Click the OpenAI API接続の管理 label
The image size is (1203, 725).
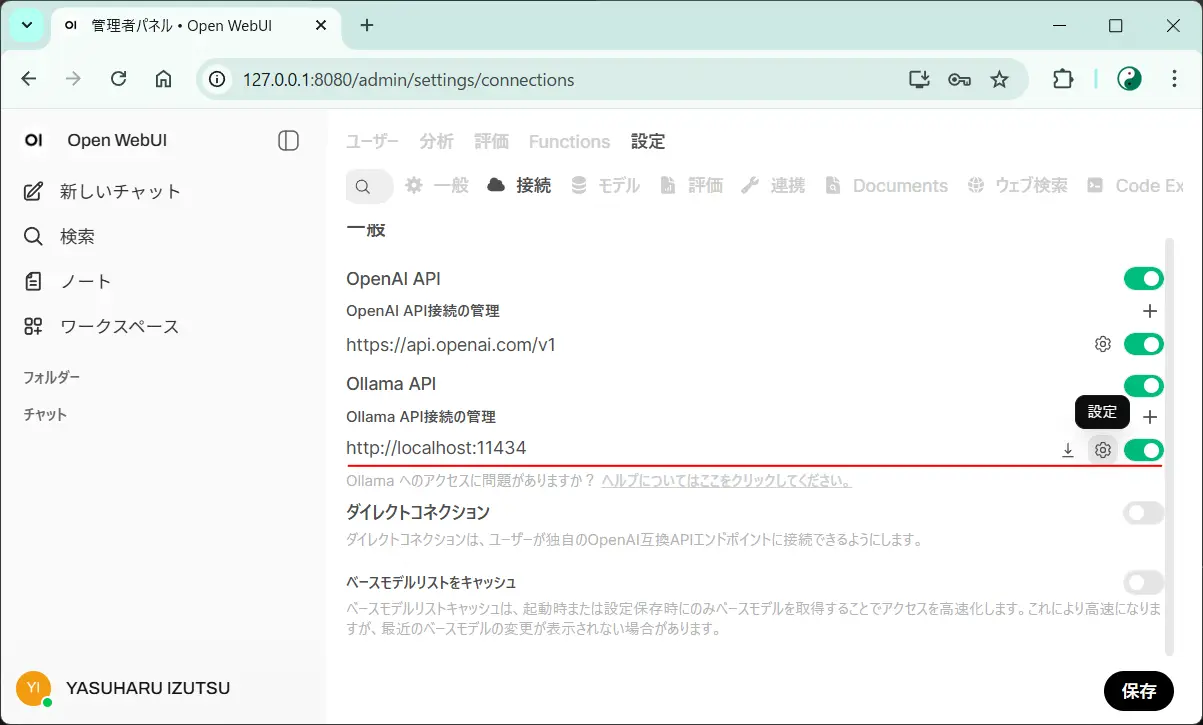click(x=422, y=311)
